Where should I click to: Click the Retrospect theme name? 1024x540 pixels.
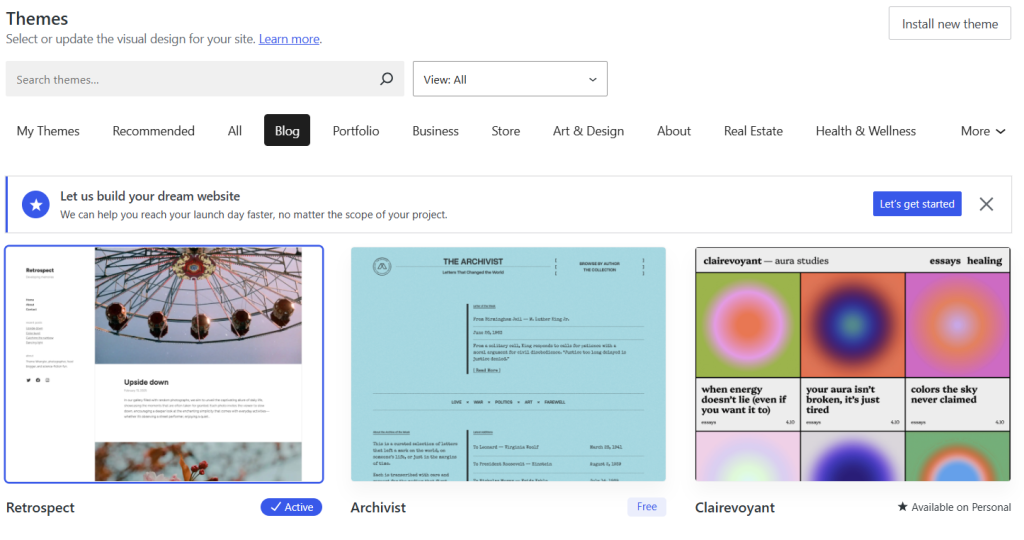click(40, 507)
